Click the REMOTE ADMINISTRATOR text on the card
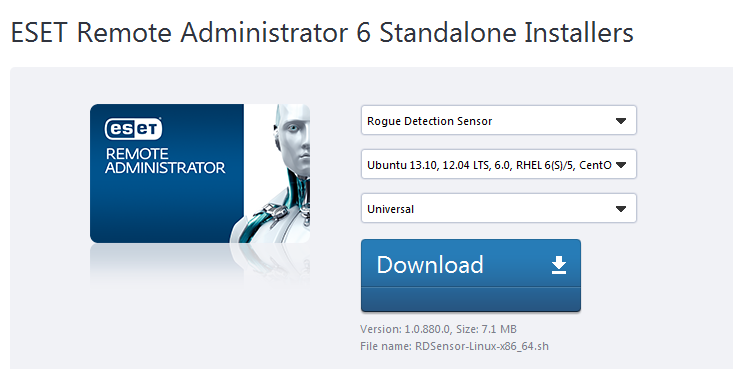Image resolution: width=733 pixels, height=369 pixels. coord(165,160)
